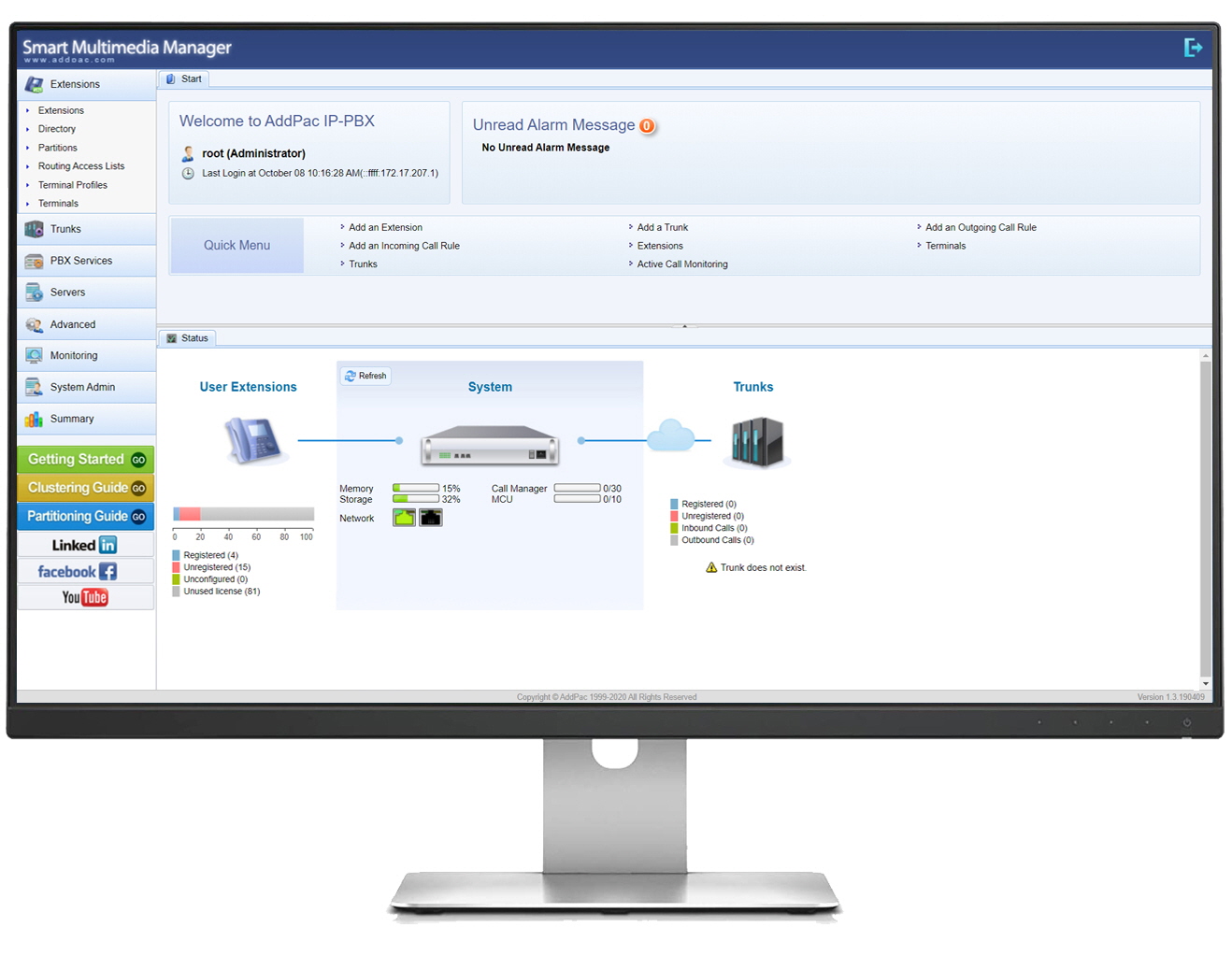Viewport: 1232px width, 956px height.
Task: Click the desk phone User Extensions icon
Action: pos(252,440)
